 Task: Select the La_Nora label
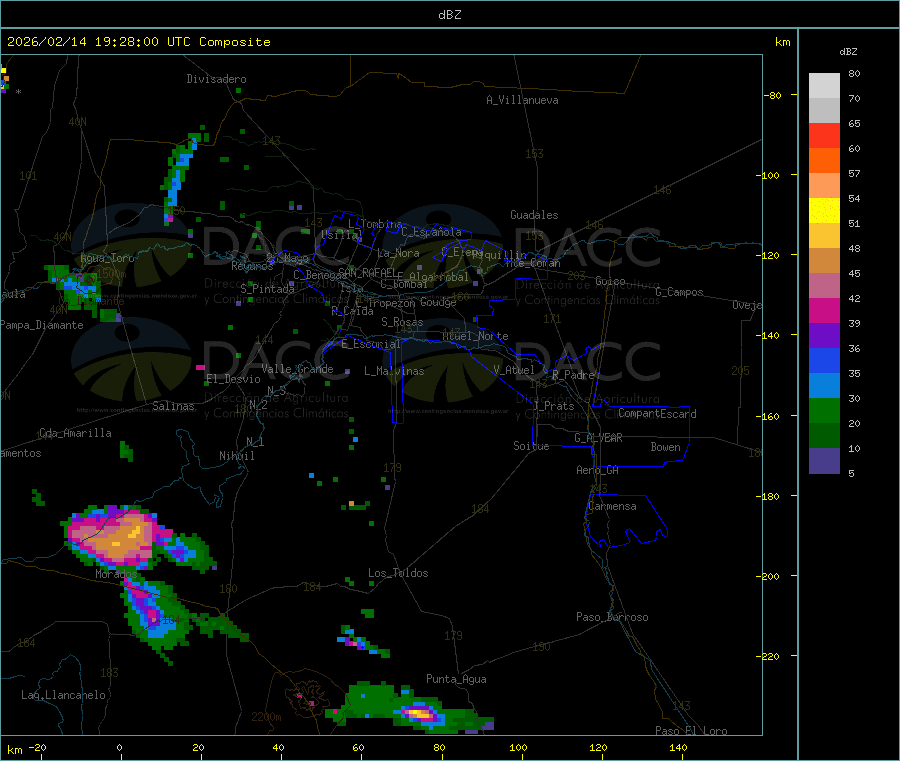398,253
